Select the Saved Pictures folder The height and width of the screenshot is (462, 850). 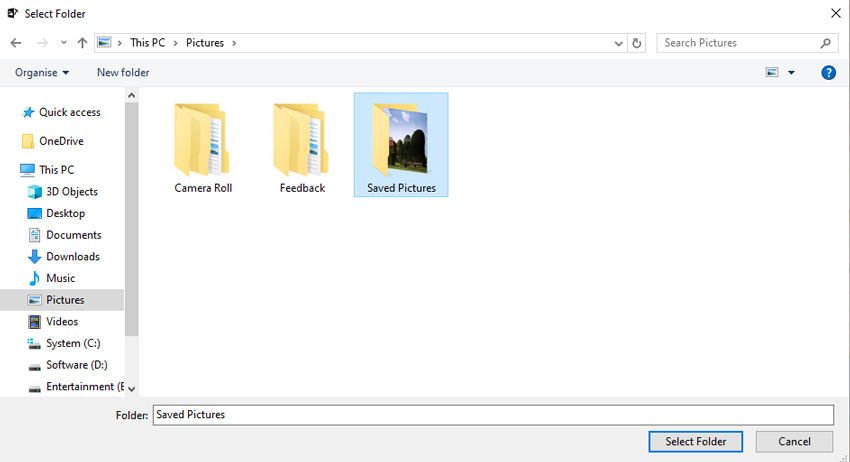point(401,145)
